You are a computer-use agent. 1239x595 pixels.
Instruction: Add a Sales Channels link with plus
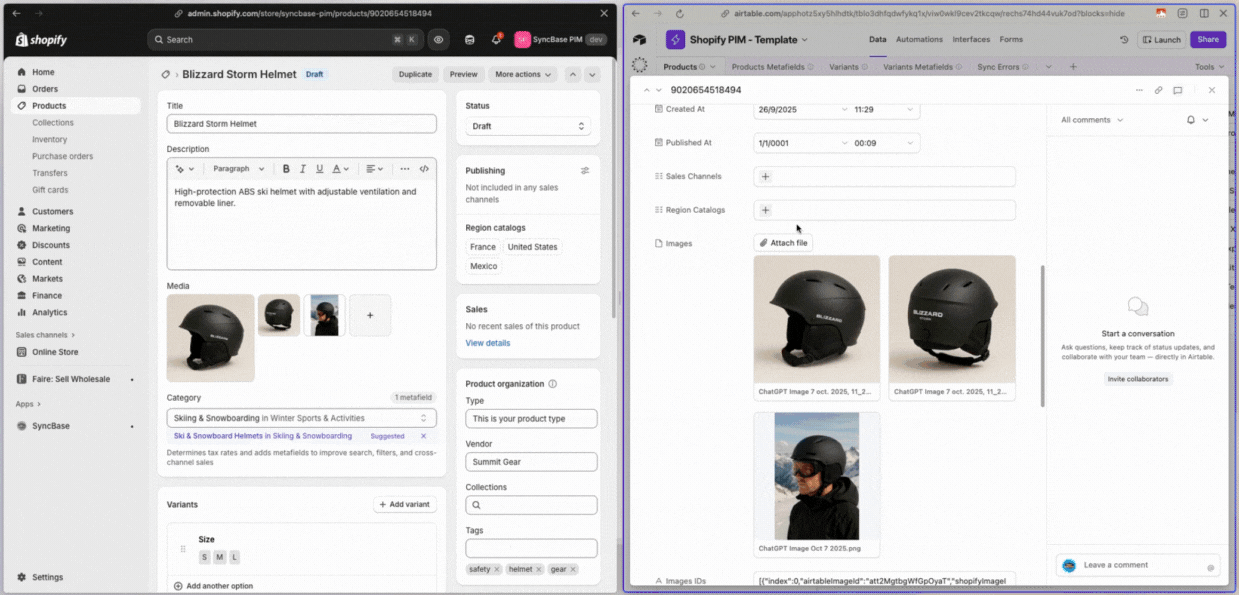pos(766,176)
